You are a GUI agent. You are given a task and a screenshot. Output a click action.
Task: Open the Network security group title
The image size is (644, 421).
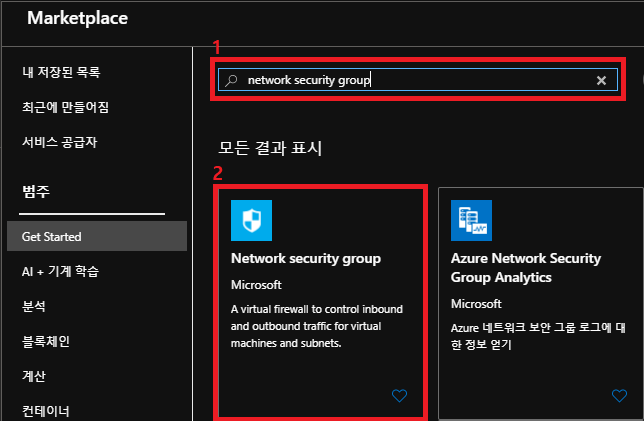point(306,259)
